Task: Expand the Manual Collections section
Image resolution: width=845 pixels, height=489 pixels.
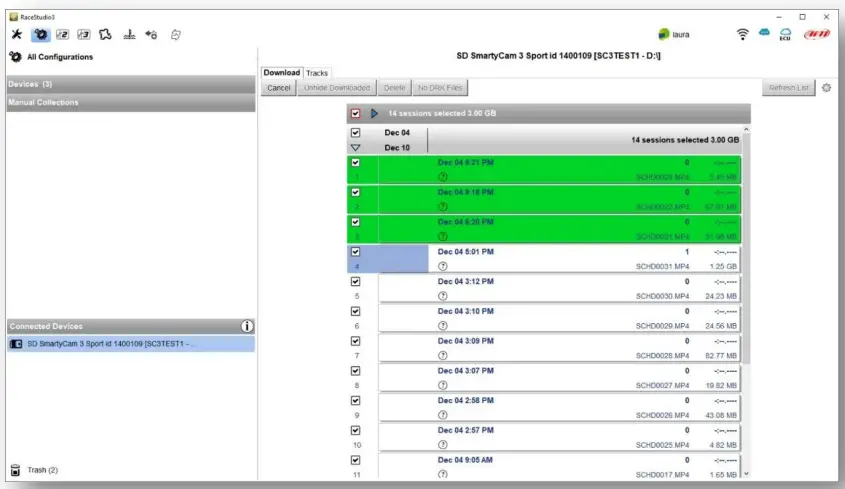Action: tap(131, 102)
